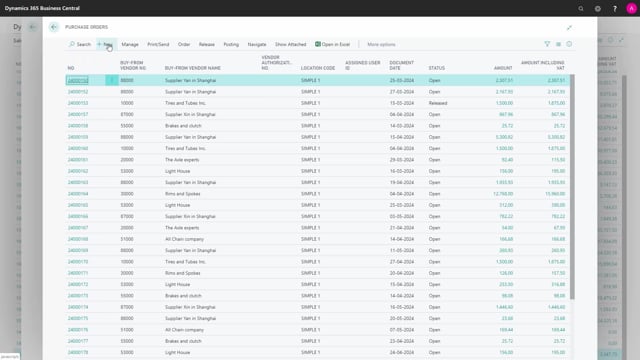Expand the Print/Send menu

[158, 44]
